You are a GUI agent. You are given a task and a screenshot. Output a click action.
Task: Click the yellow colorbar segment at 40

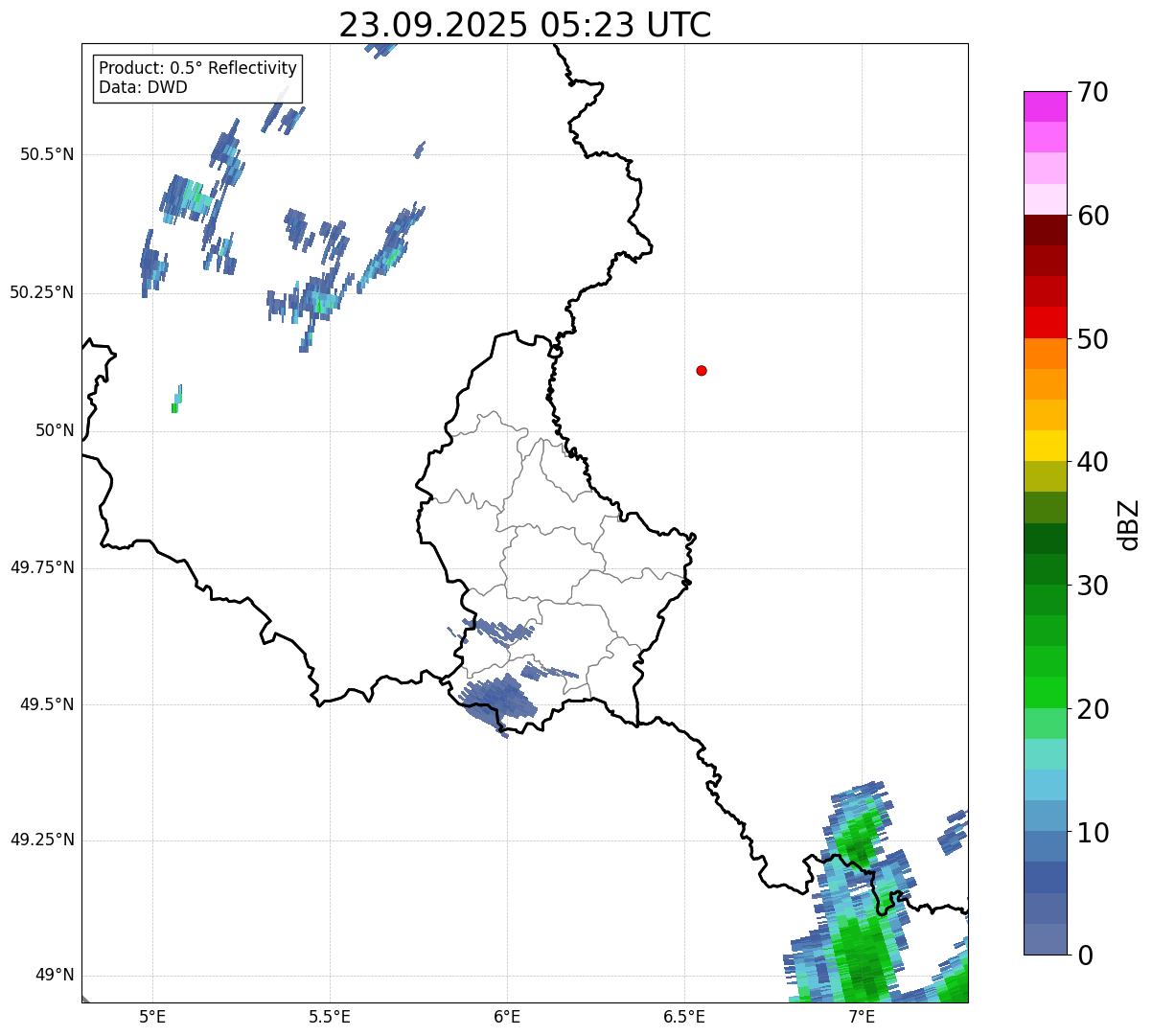[1045, 446]
